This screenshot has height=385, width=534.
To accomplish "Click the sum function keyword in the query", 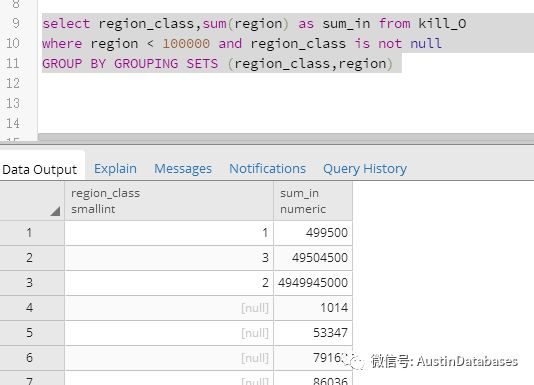I will 215,24.
